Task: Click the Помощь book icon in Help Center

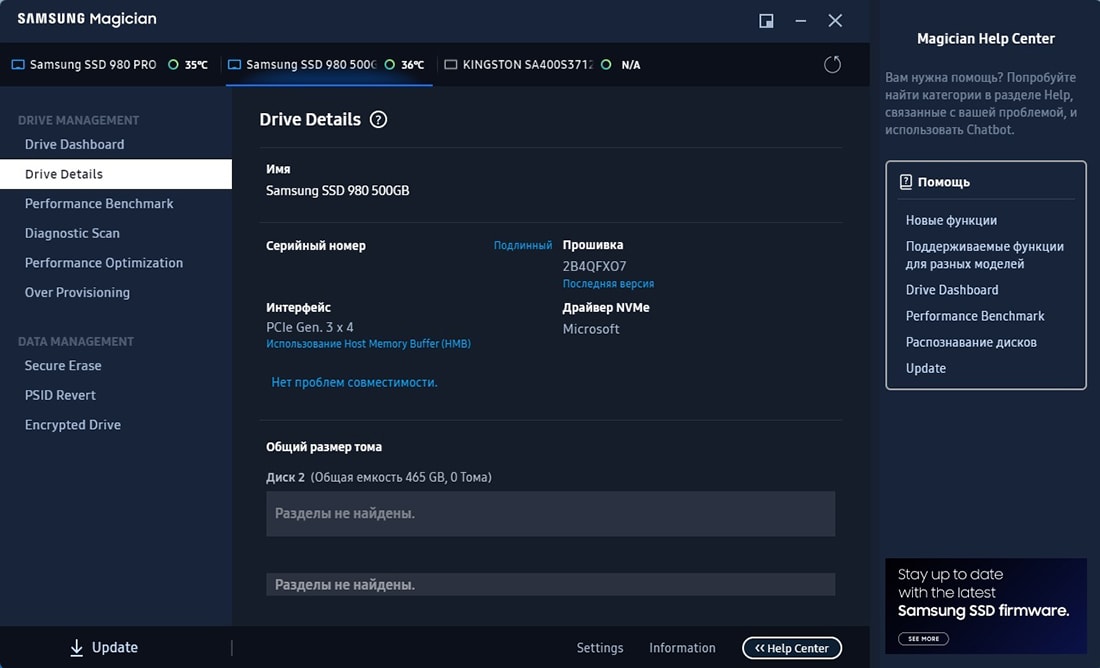Action: 906,182
